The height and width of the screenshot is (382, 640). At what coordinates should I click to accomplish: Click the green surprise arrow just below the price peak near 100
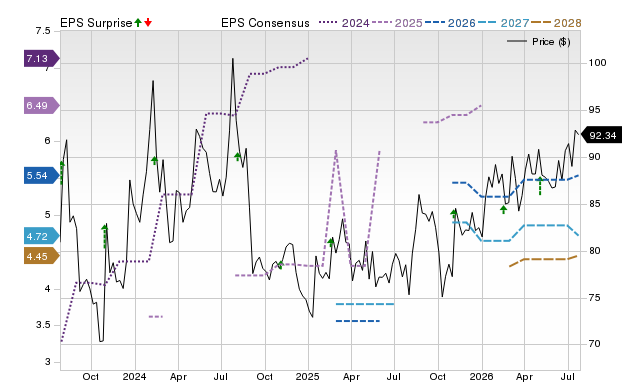pyautogui.click(x=238, y=156)
